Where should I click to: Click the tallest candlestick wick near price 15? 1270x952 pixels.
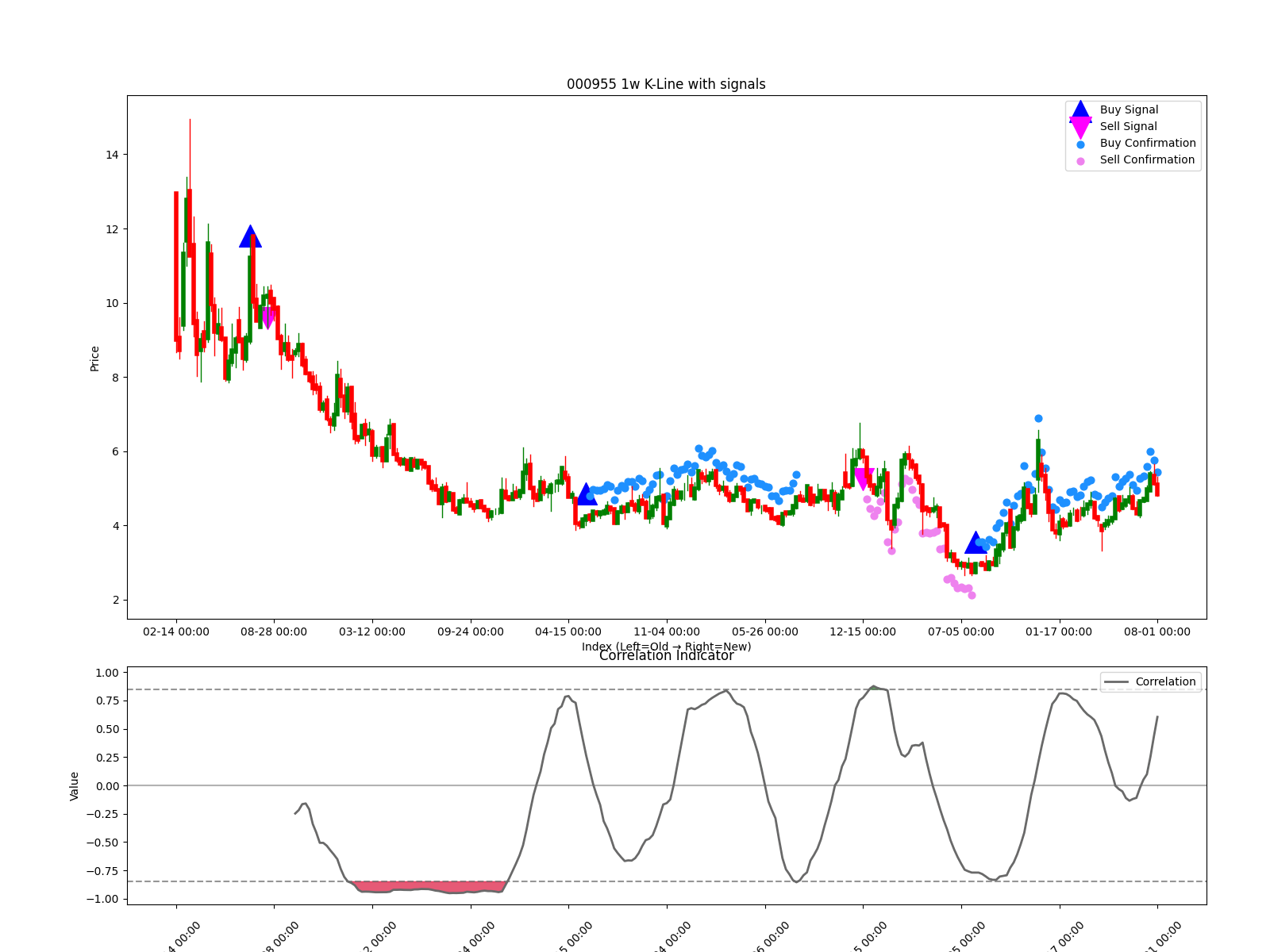click(190, 155)
